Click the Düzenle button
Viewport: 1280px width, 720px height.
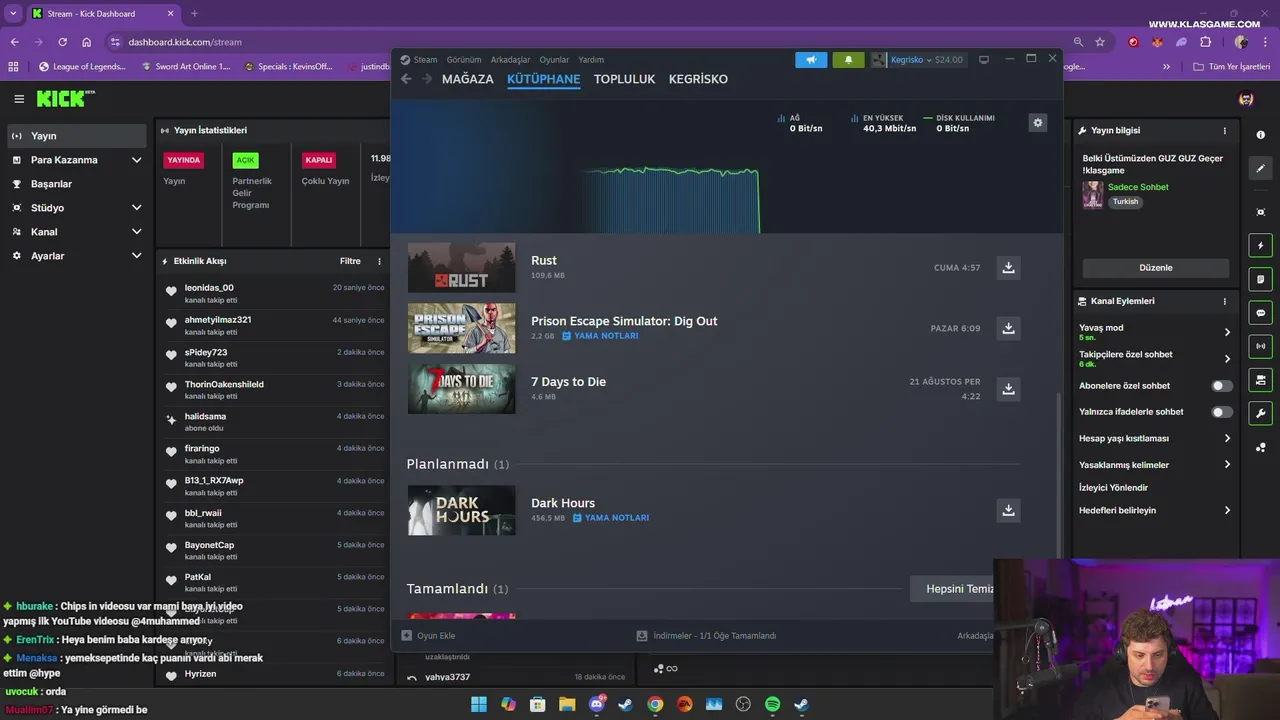1156,268
